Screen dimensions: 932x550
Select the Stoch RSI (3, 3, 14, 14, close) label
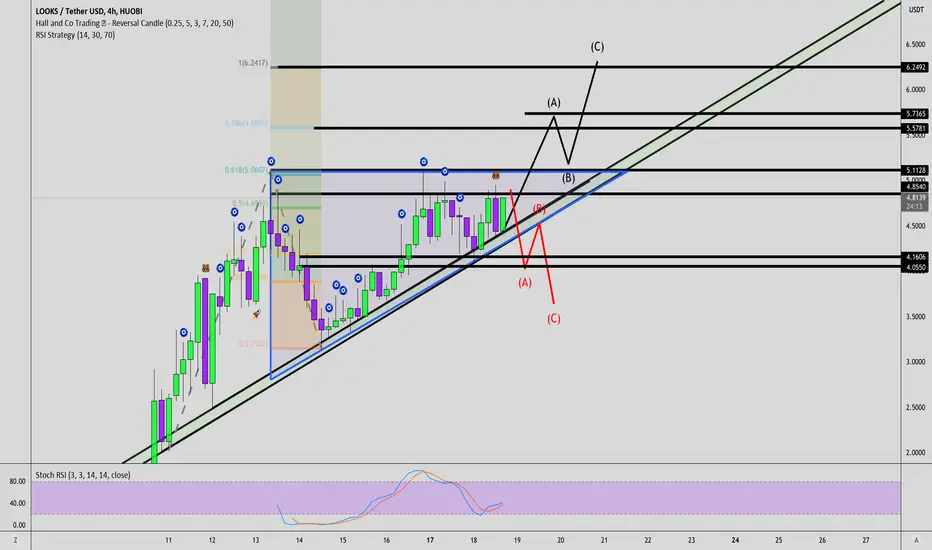(x=83, y=474)
